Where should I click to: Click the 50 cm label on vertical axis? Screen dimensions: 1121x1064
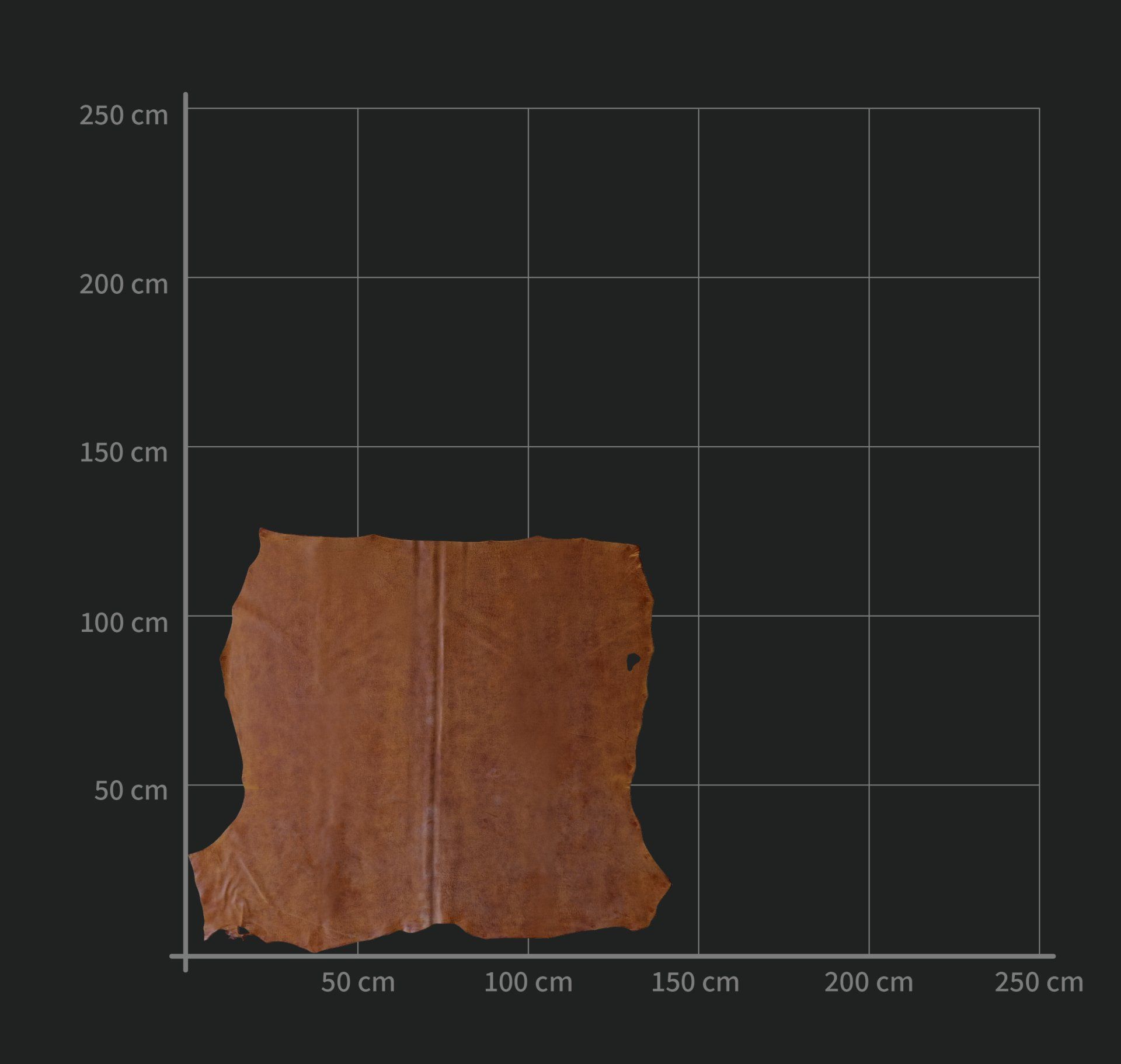click(x=130, y=790)
